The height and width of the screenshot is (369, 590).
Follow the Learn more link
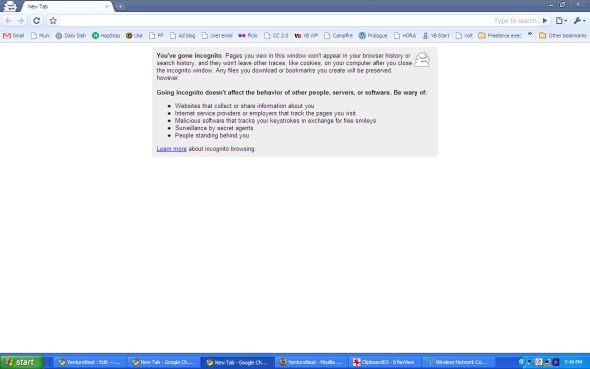(x=171, y=149)
